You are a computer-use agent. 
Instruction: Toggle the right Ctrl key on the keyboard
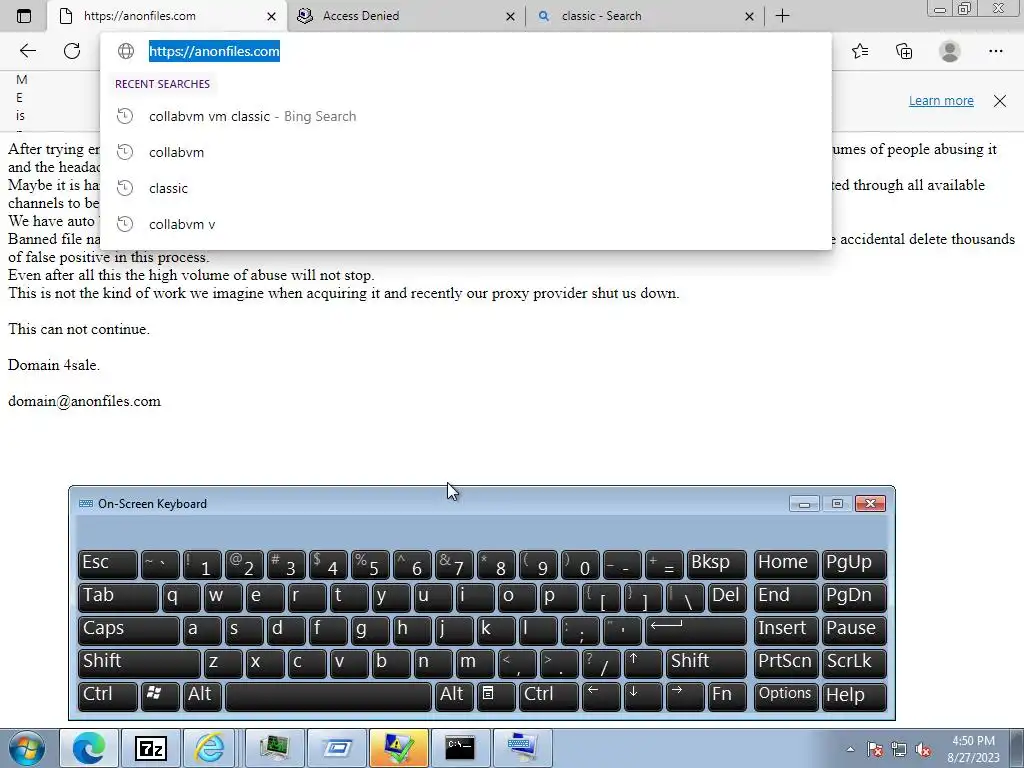click(548, 696)
